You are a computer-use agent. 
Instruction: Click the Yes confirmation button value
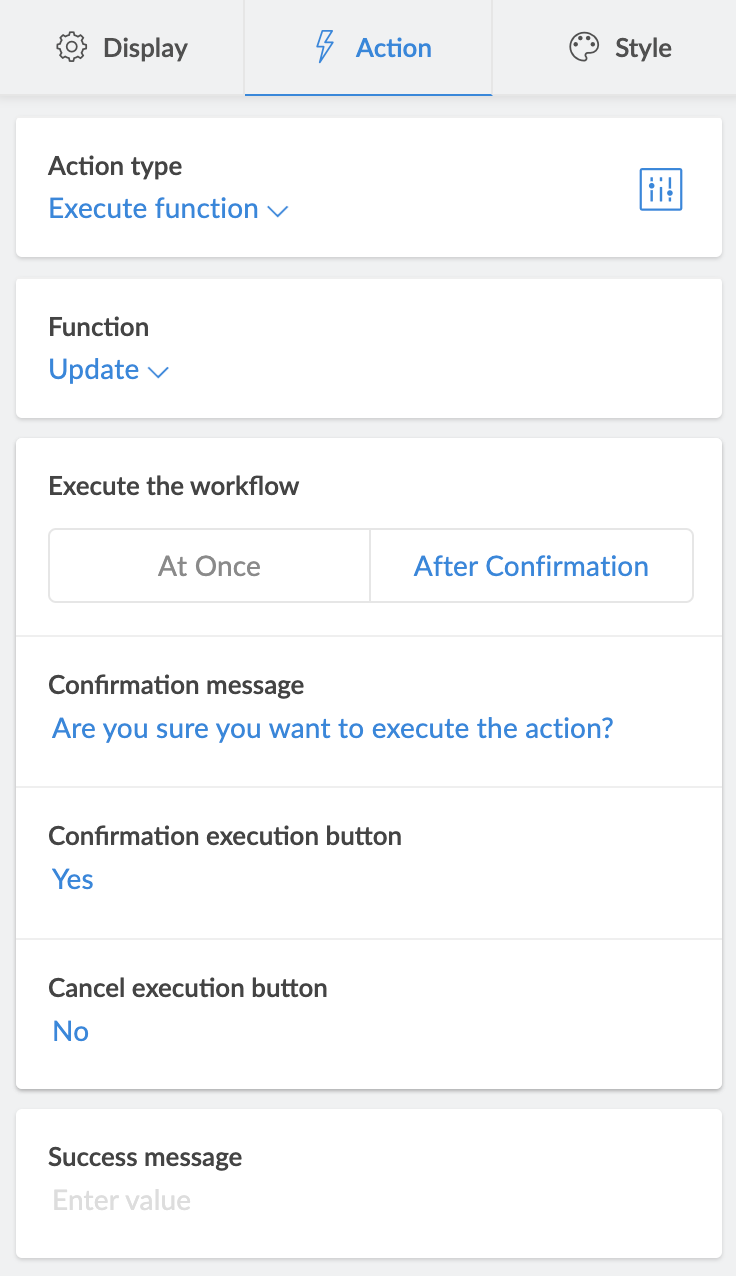[x=73, y=880]
